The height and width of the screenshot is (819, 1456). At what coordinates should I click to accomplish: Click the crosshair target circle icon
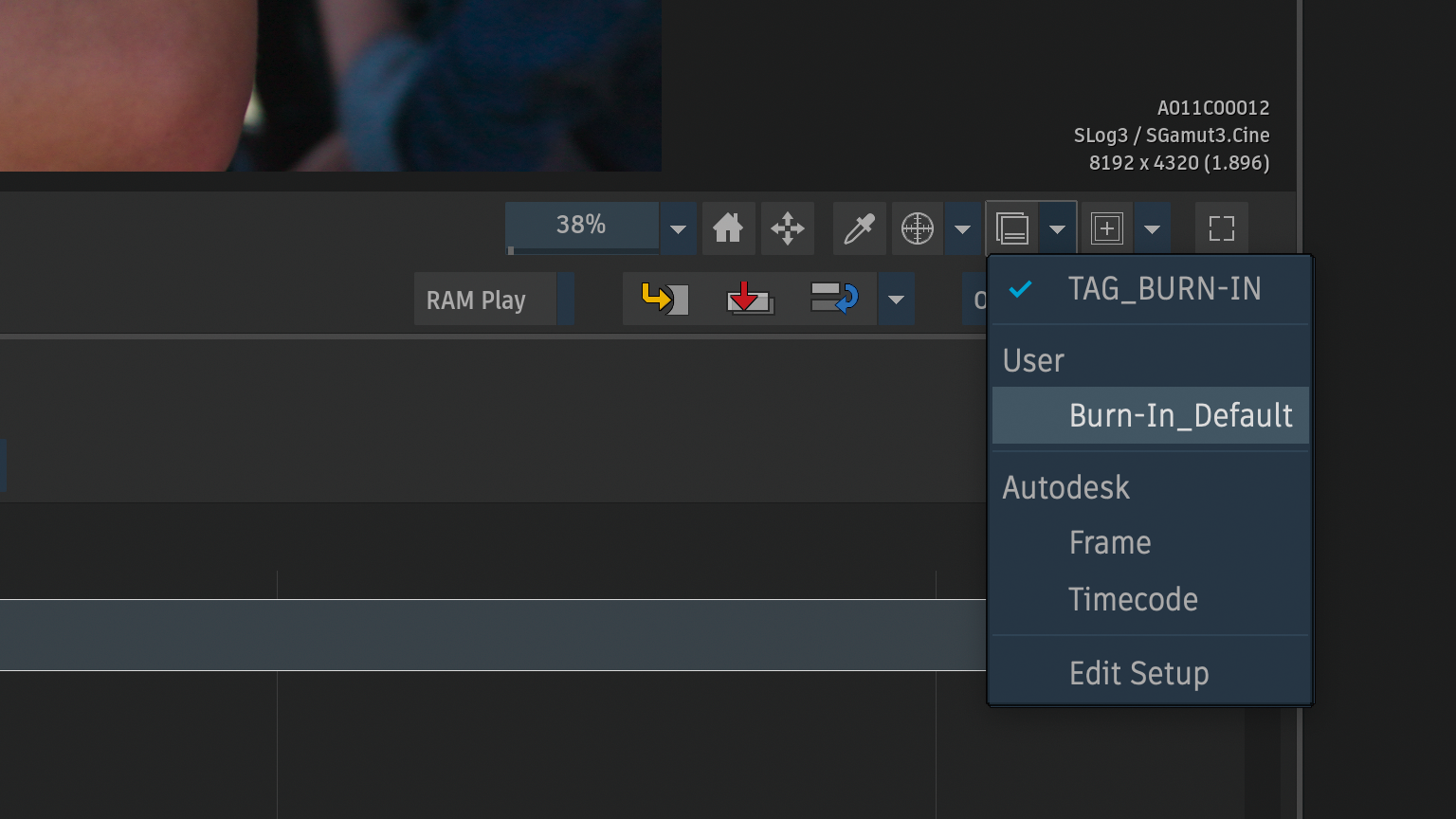(917, 228)
